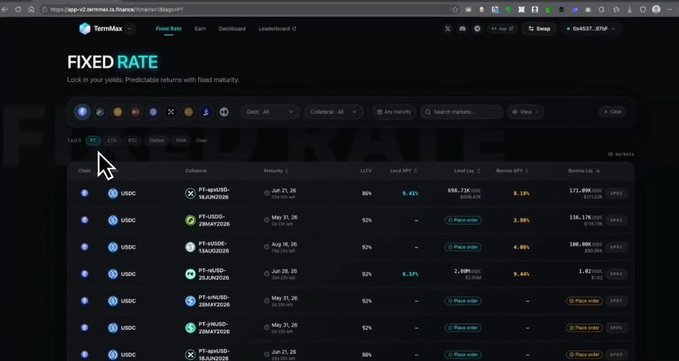Viewport: 679px width, 361px height.
Task: Open the V1 App link
Action: tap(502, 29)
